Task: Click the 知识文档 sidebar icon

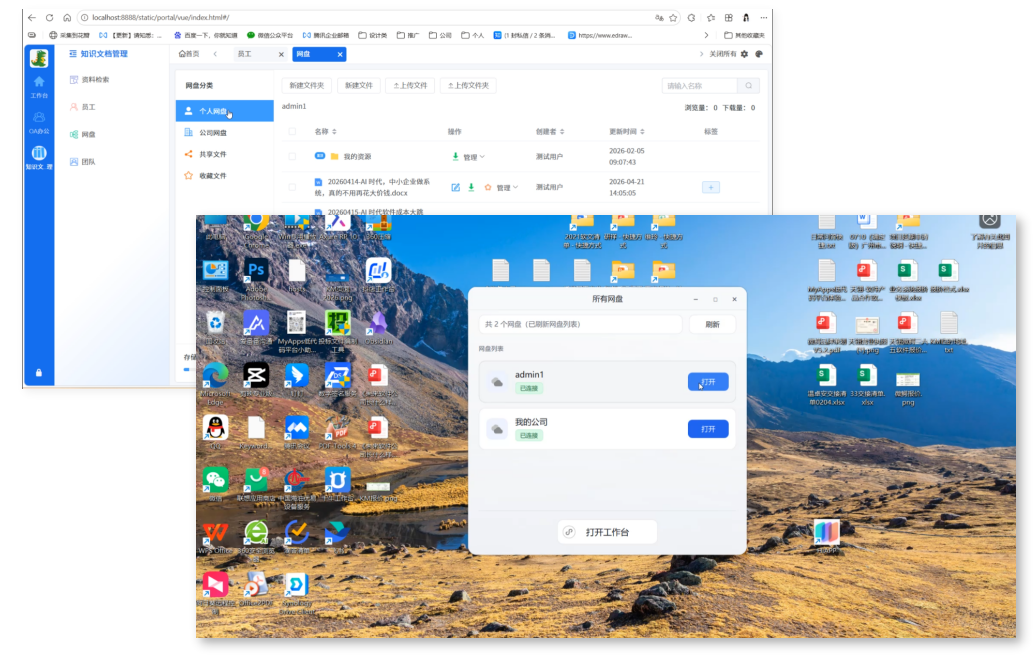Action: pos(39,153)
